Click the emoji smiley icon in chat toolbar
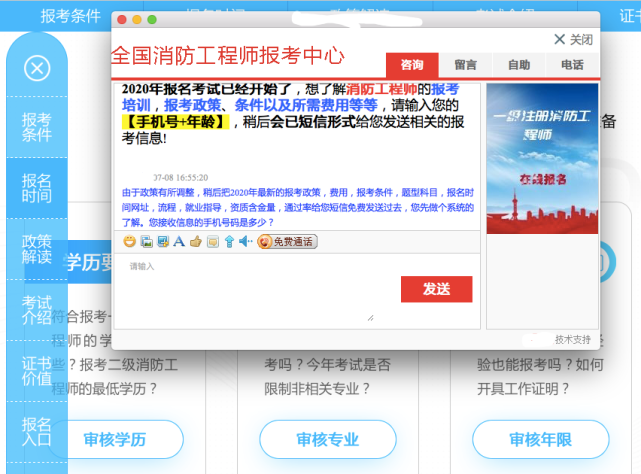Screen dimensions: 641x474 tap(129, 242)
